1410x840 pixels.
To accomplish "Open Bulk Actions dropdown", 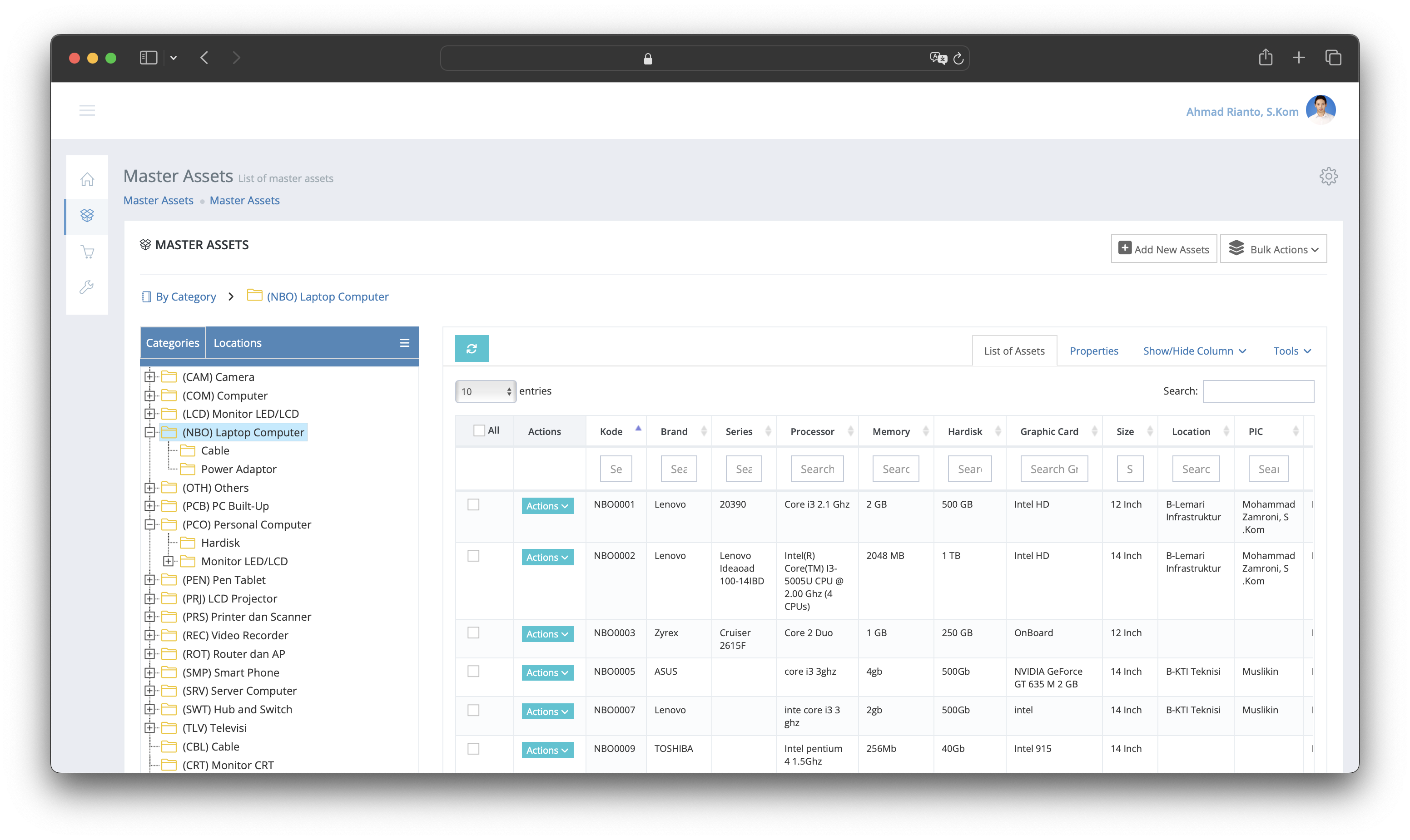I will click(x=1274, y=248).
